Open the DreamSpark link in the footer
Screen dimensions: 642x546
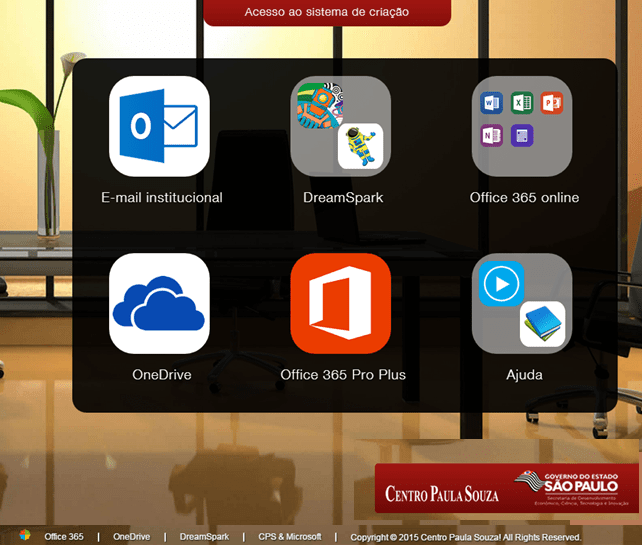tap(204, 537)
